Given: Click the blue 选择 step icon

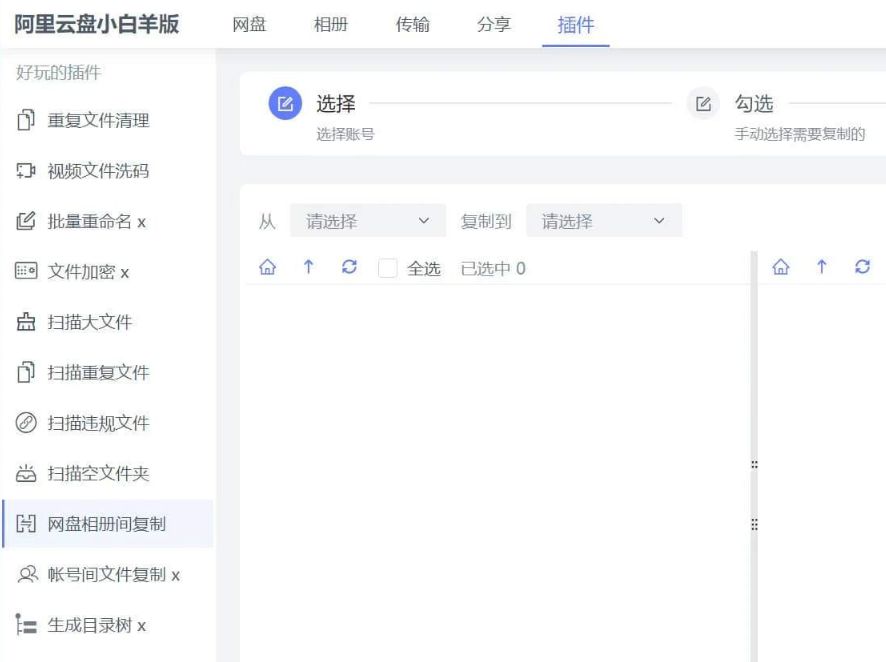Looking at the screenshot, I should click(285, 103).
